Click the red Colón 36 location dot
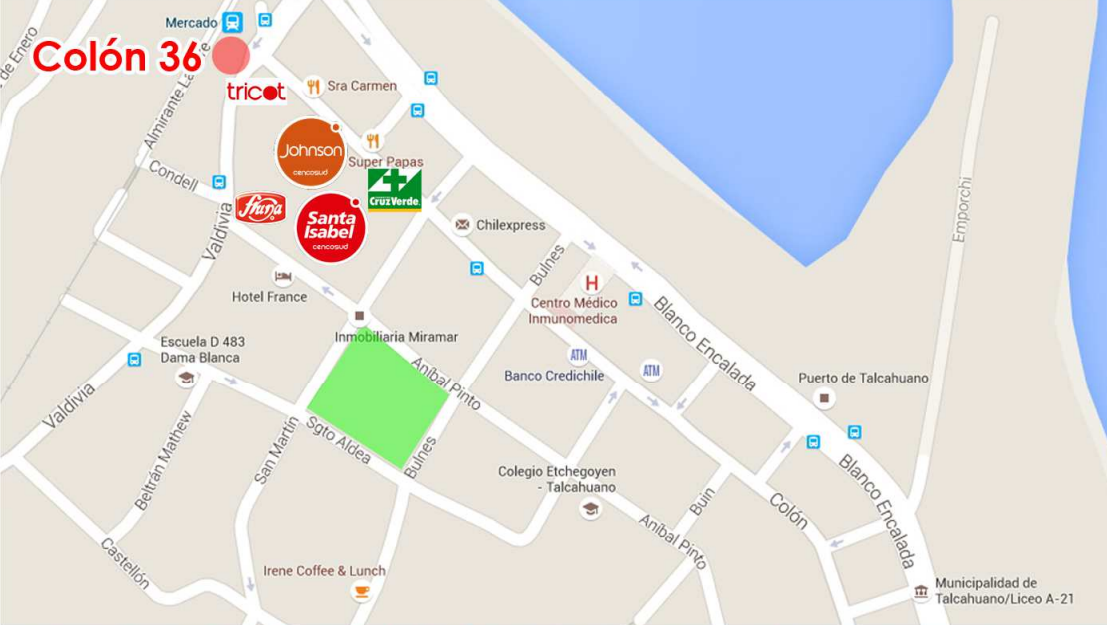 coord(231,56)
